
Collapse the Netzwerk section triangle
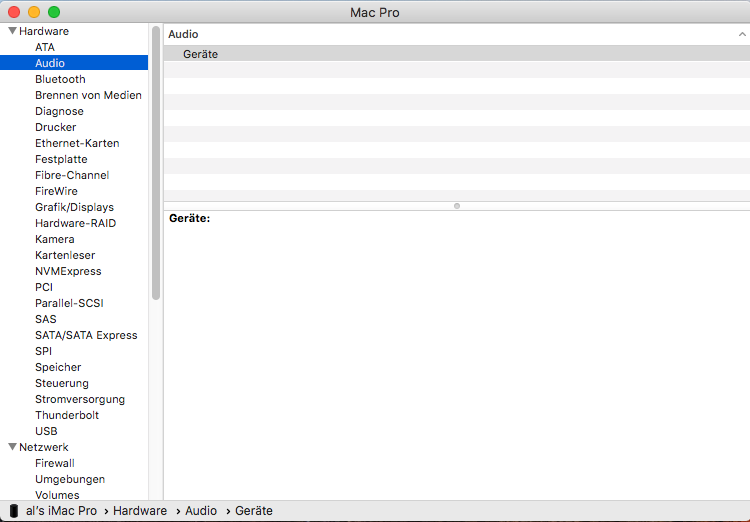coord(12,447)
